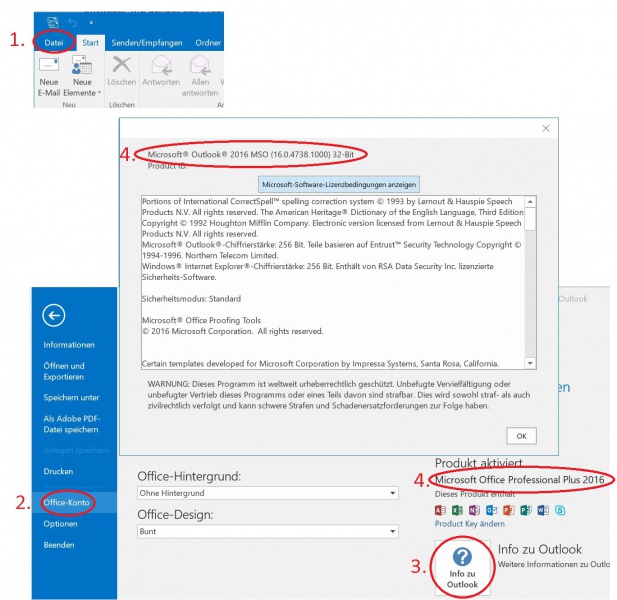Open the Office-Hintergrund dropdown
The image size is (617, 600).
268,493
